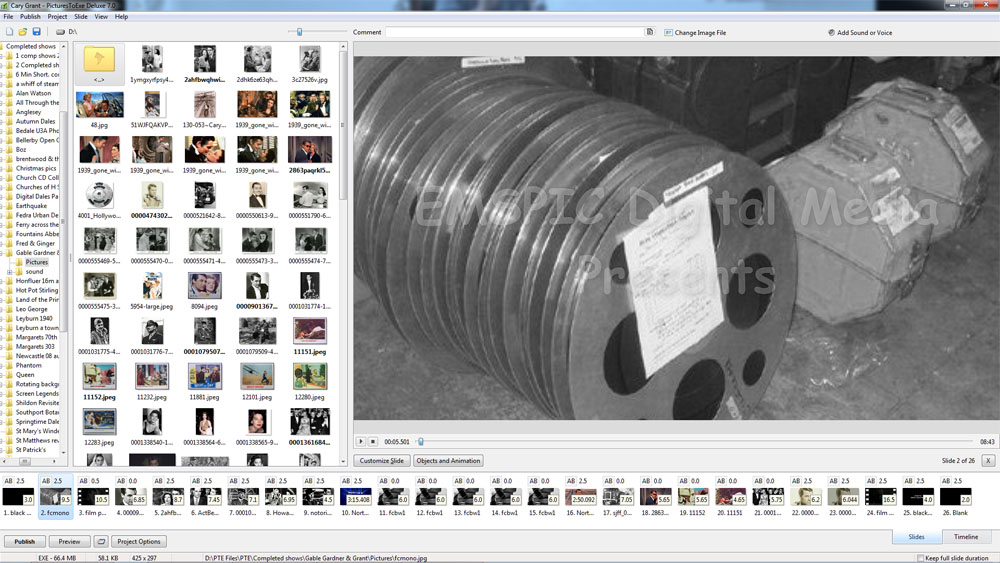Open the File menu

point(8,17)
